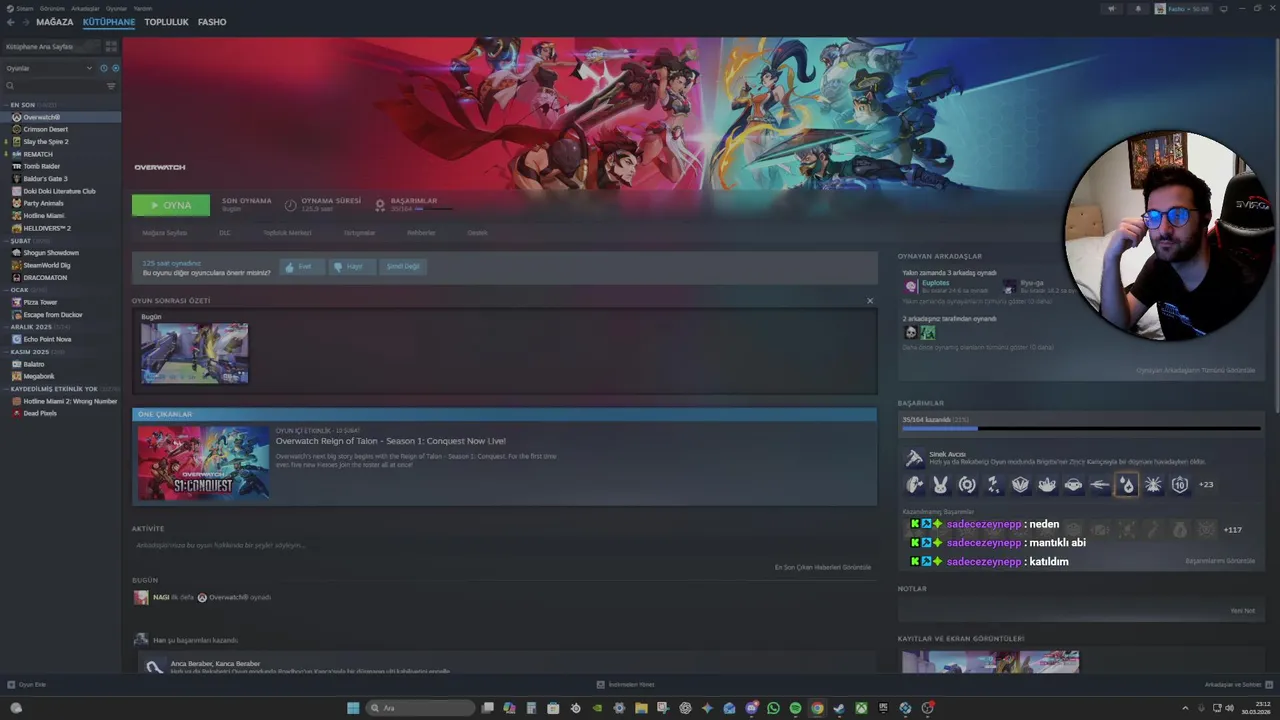The height and width of the screenshot is (720, 1280).
Task: Click the notifications bell icon
Action: pos(1137,9)
